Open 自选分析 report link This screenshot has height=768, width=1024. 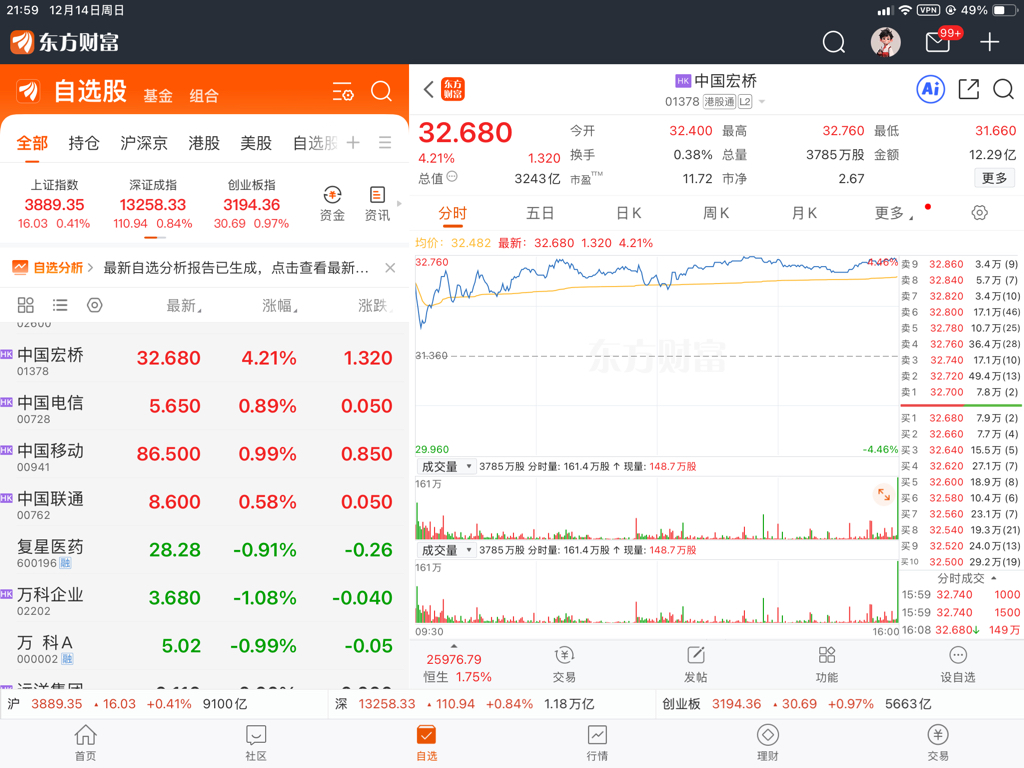point(53,268)
